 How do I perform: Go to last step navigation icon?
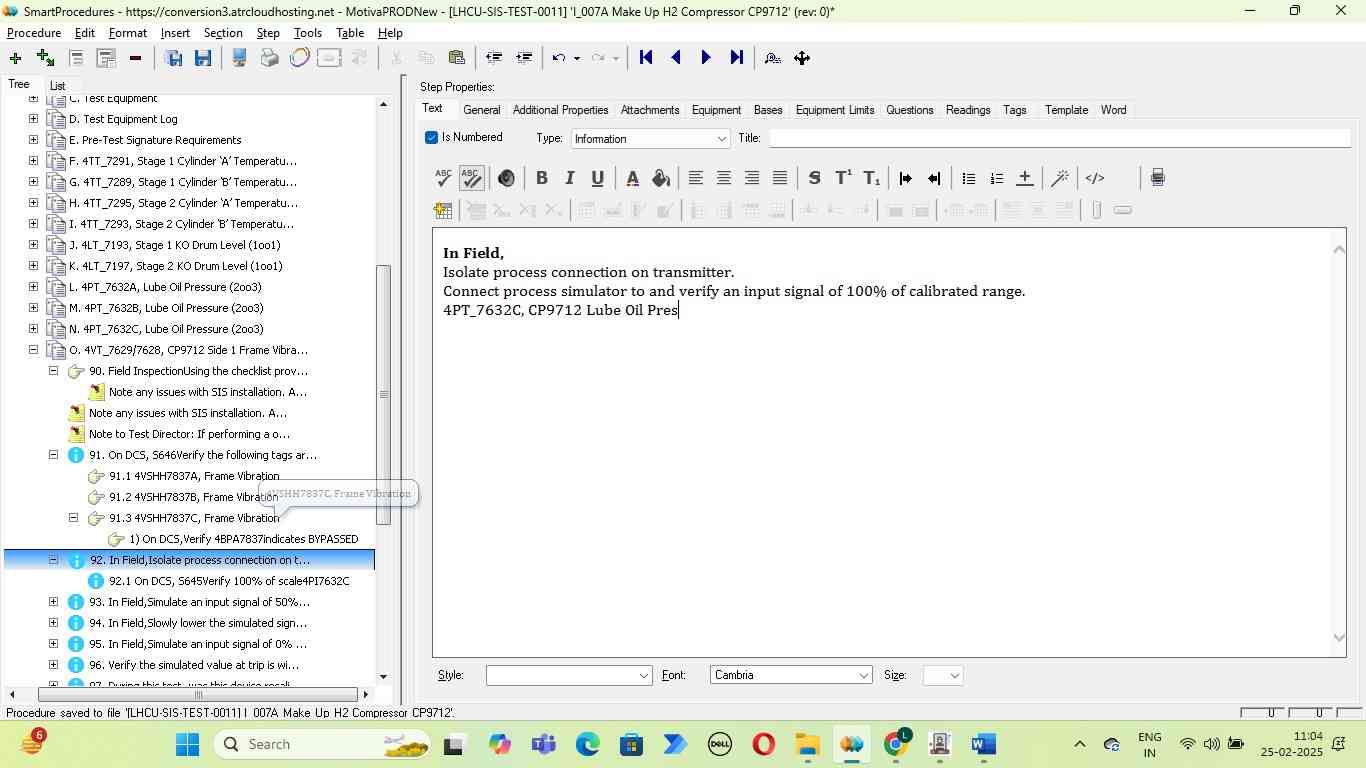737,58
